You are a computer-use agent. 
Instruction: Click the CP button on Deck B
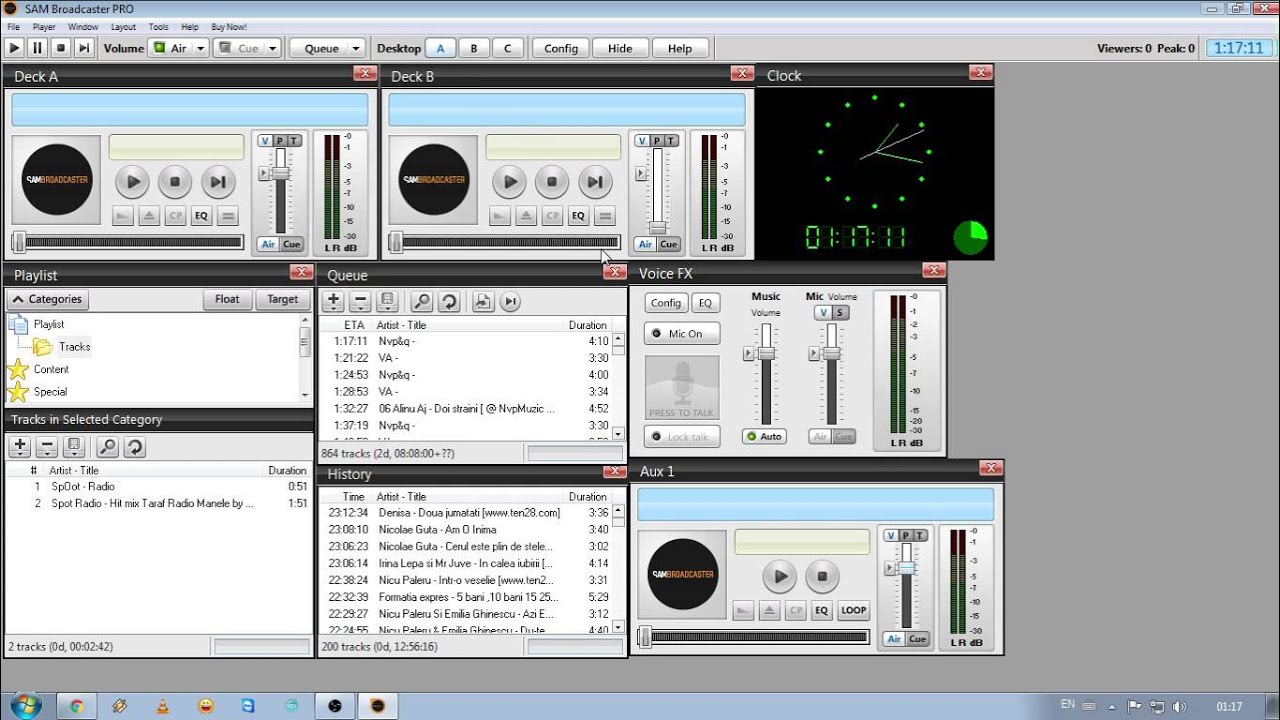[x=552, y=215]
